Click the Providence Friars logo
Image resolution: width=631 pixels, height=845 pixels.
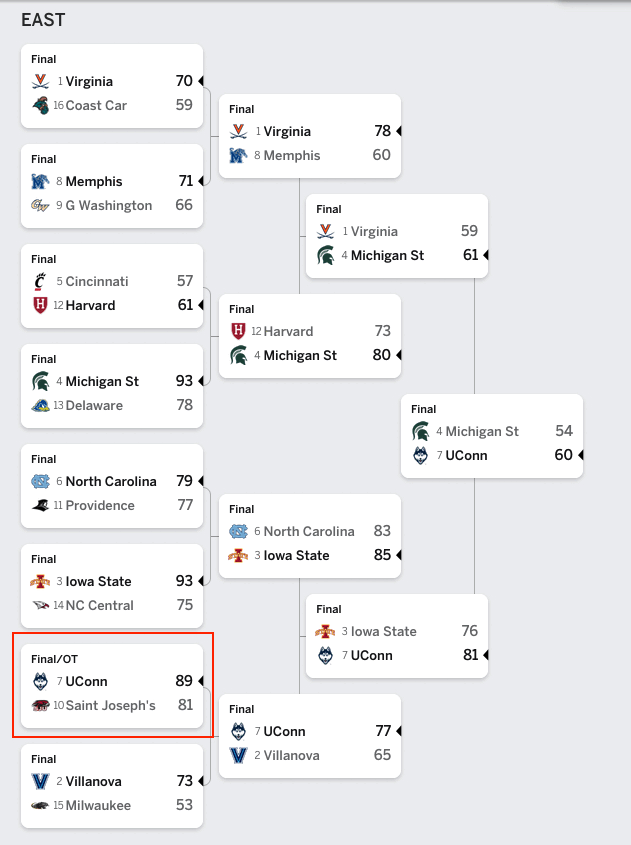click(x=40, y=505)
